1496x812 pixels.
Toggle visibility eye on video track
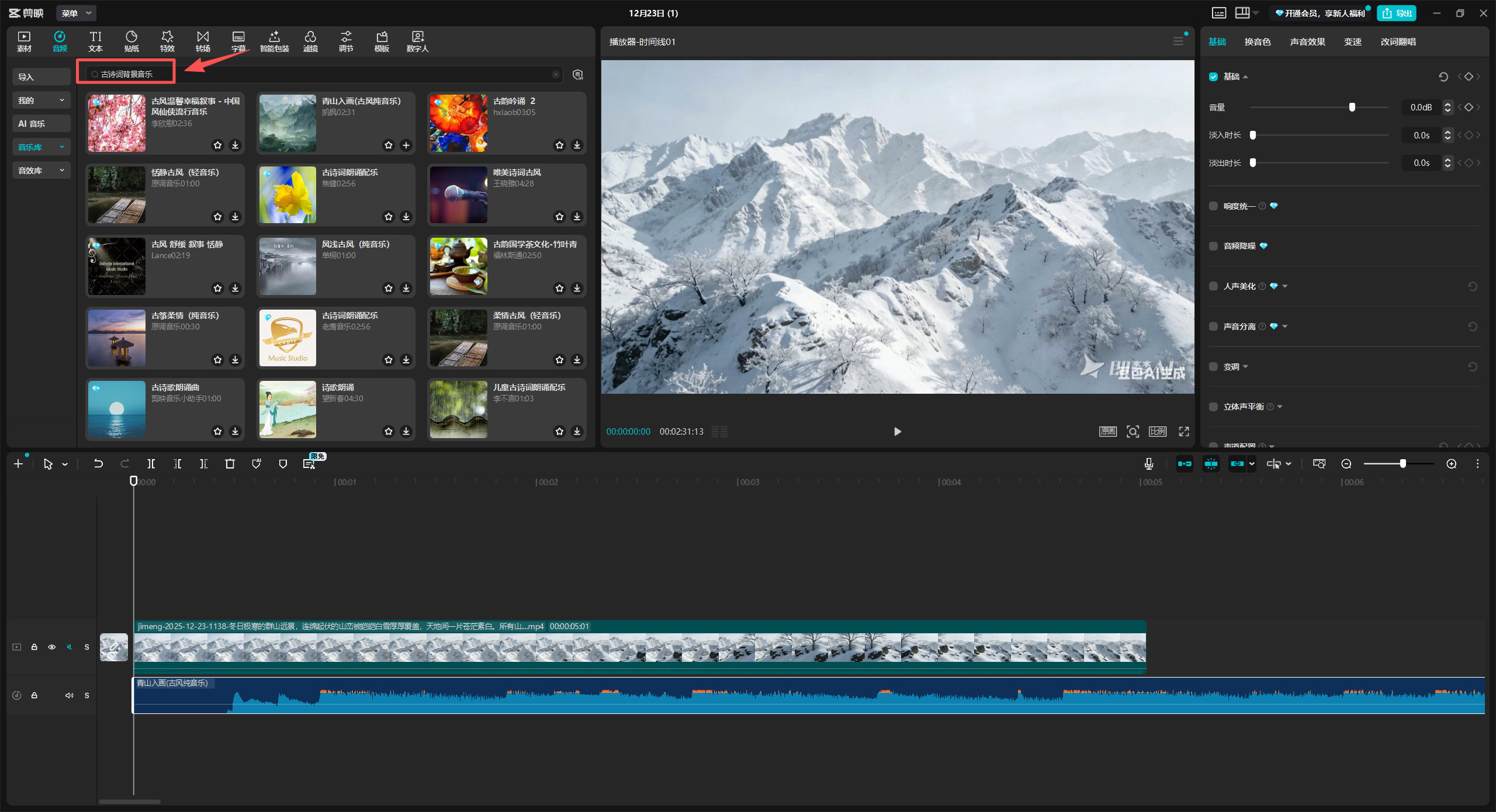pyautogui.click(x=52, y=647)
